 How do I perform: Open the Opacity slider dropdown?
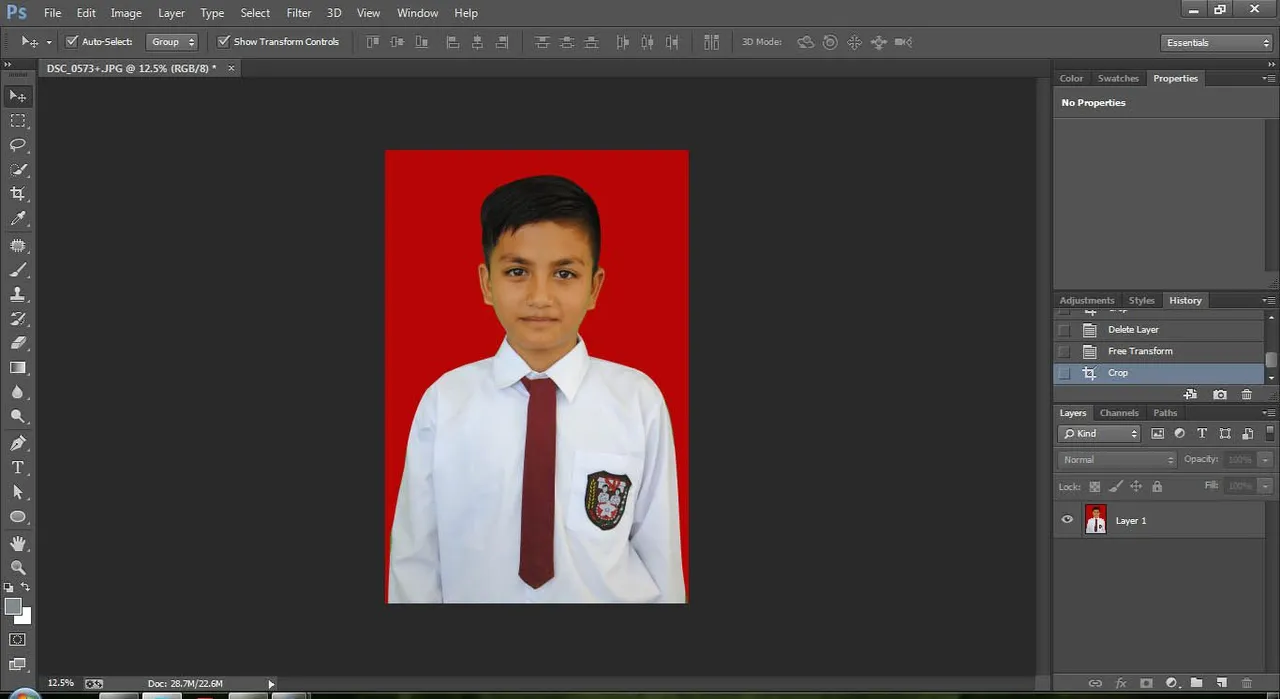tap(1265, 459)
